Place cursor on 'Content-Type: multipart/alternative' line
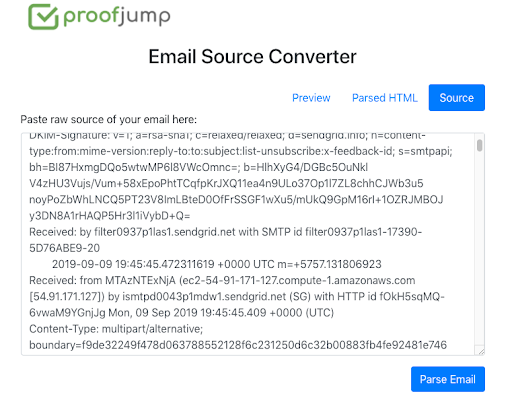Viewport: 512px width, 402px height. click(x=116, y=329)
